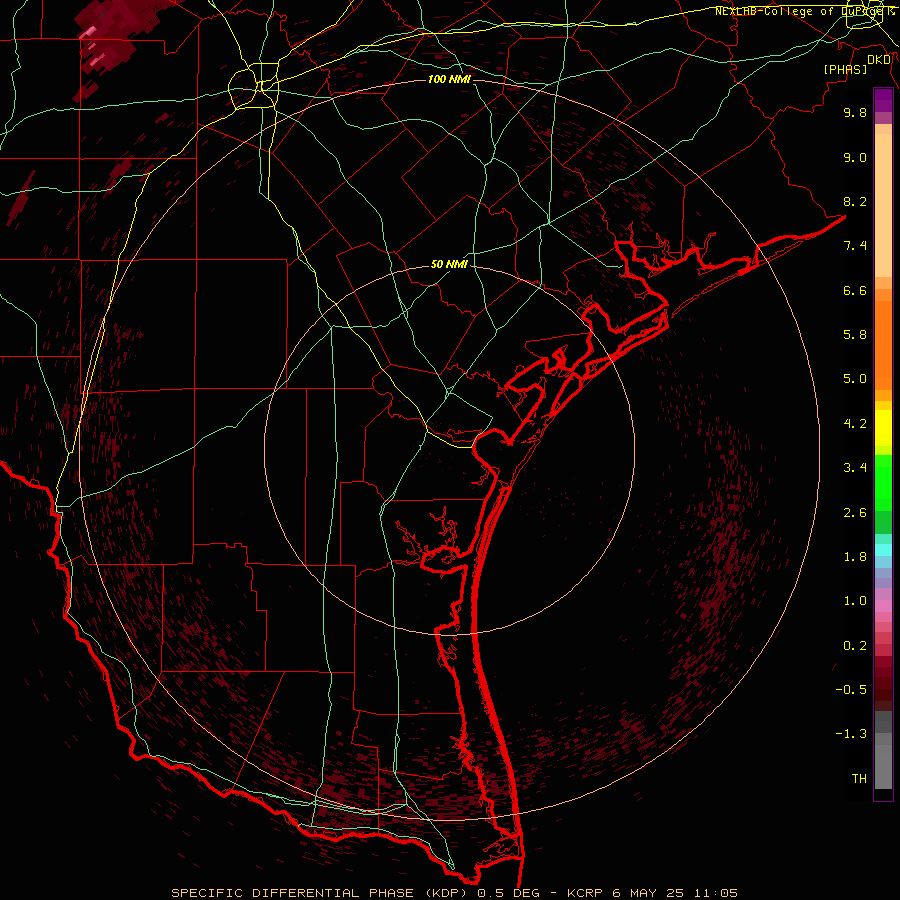Click the [PHAS] legend label
Viewport: 900px width, 900px height.
click(x=845, y=69)
